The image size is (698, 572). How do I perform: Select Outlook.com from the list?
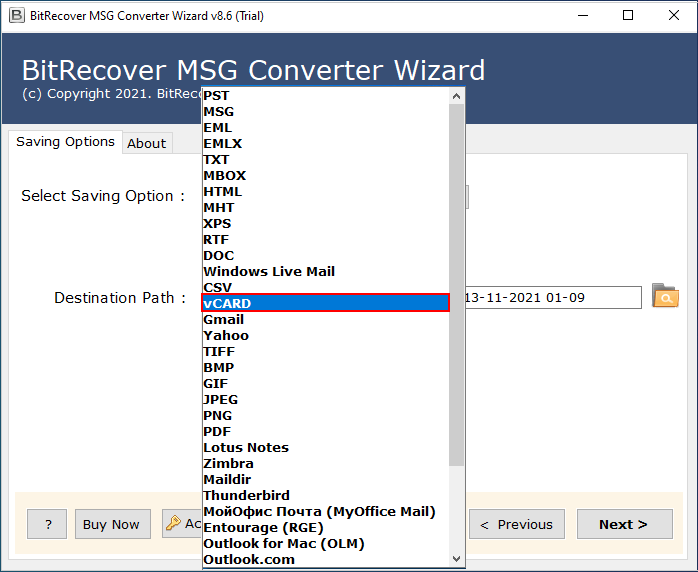click(x=326, y=560)
